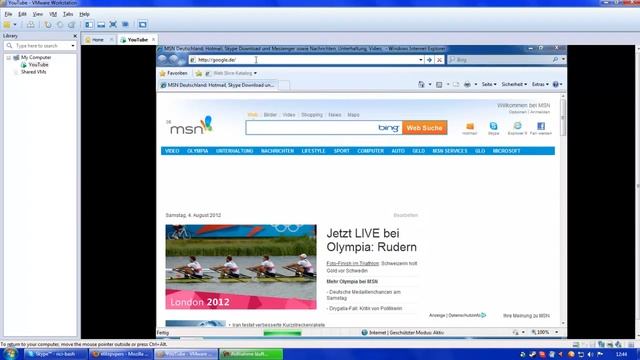Open the VMware Help menu
This screenshot has width=640, height=360.
coord(84,14)
